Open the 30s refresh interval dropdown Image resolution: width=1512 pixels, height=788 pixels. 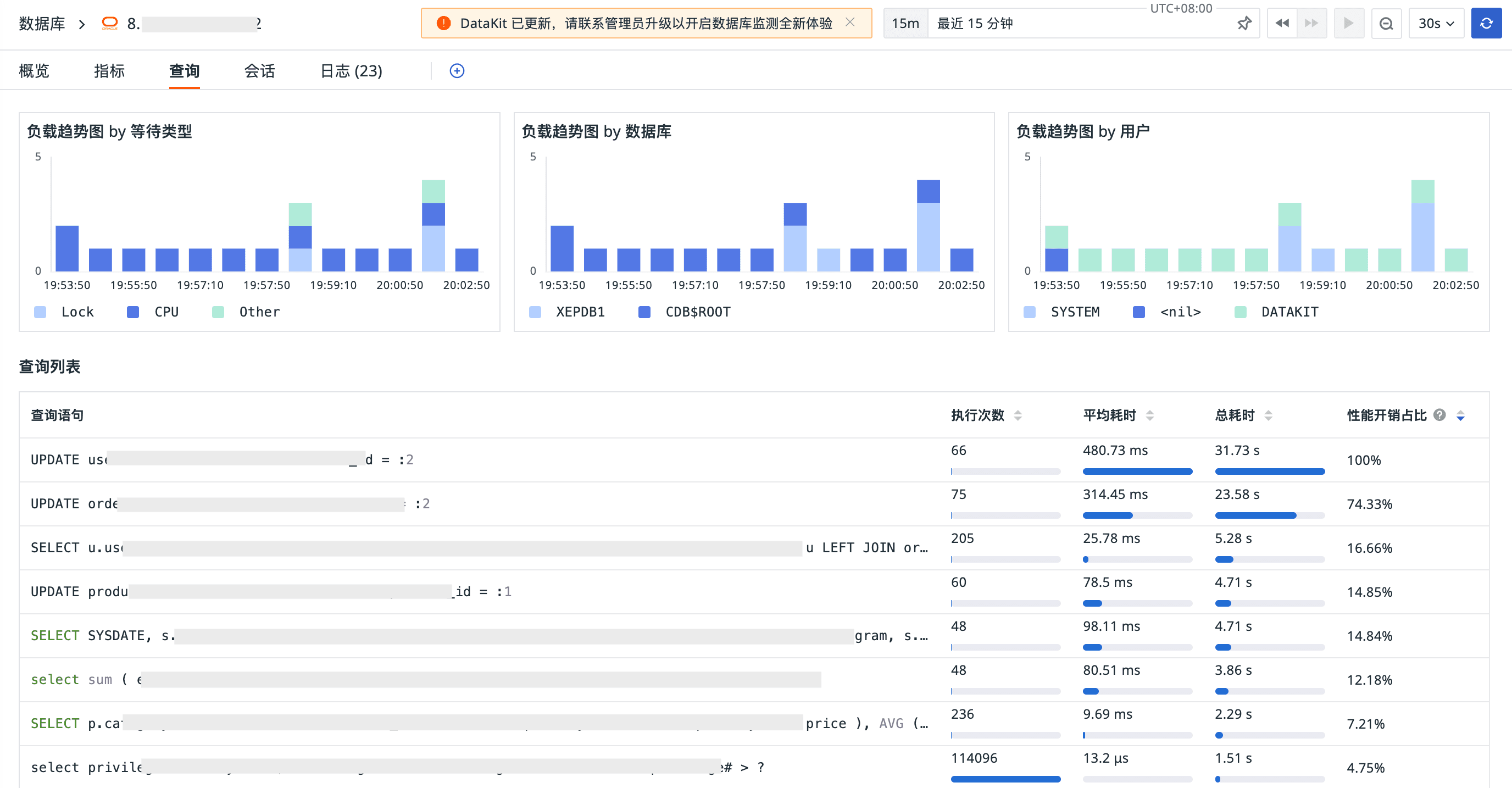(1436, 24)
